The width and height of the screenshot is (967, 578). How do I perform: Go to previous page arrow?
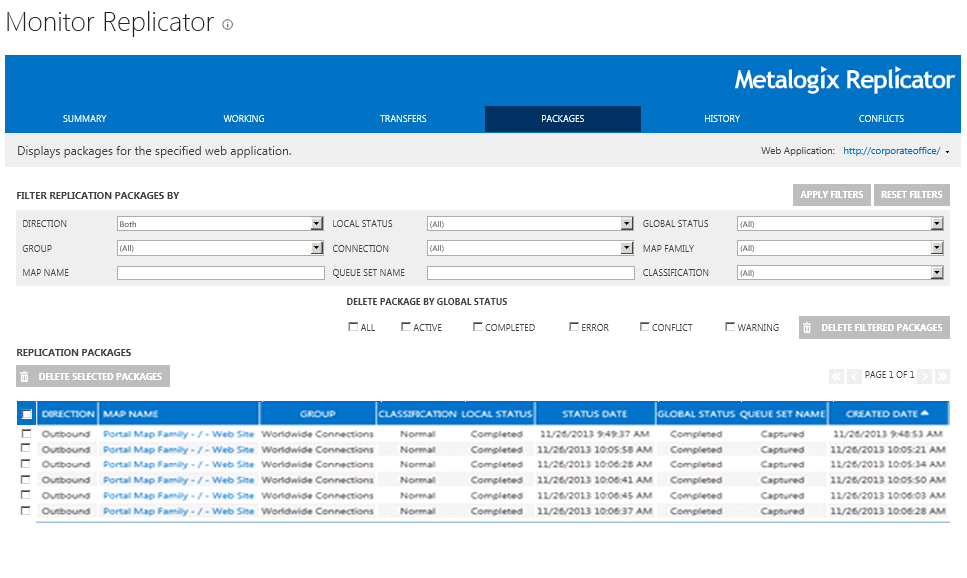tap(854, 376)
